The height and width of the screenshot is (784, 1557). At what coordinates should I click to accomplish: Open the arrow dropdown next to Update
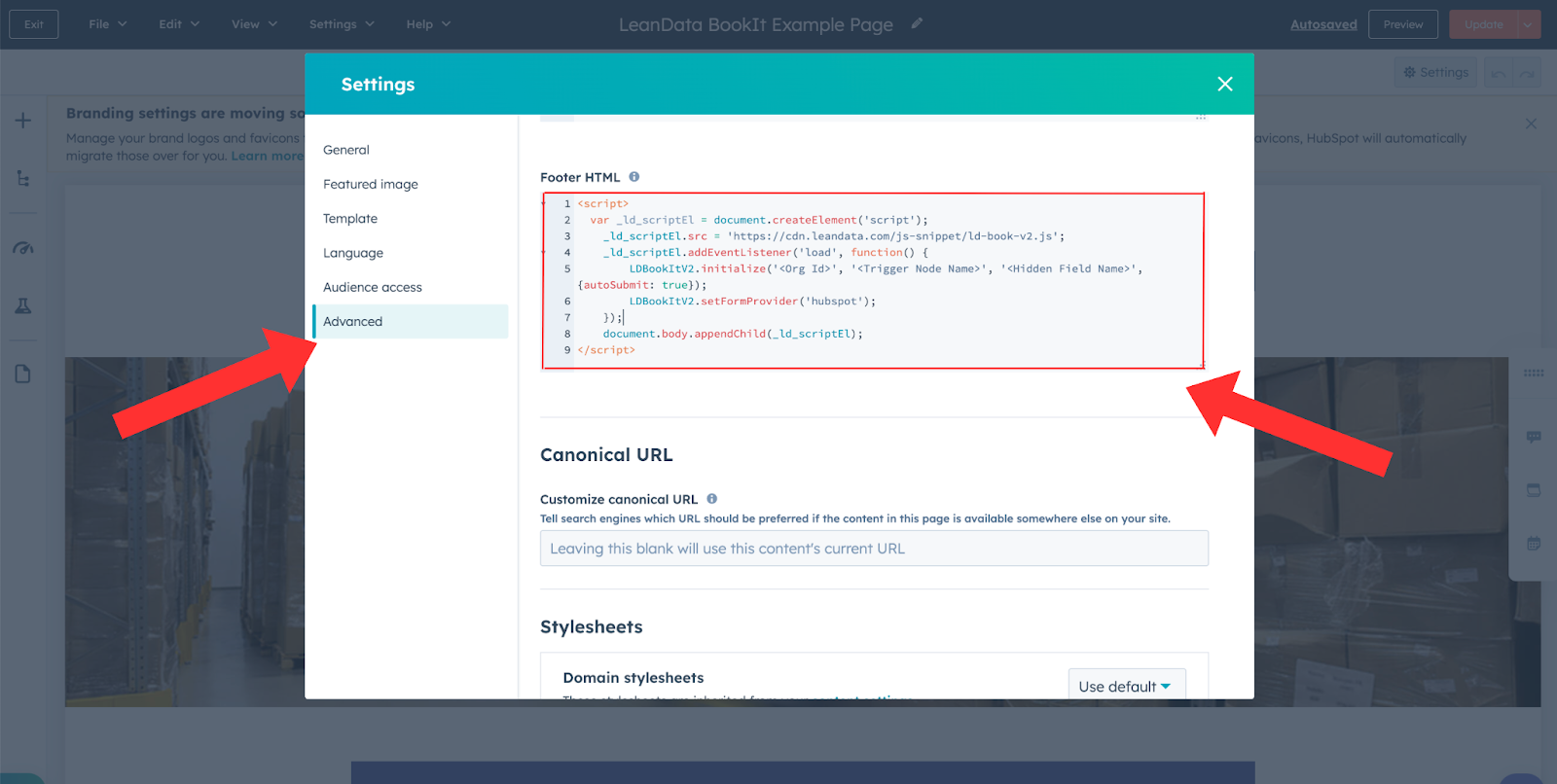point(1529,24)
